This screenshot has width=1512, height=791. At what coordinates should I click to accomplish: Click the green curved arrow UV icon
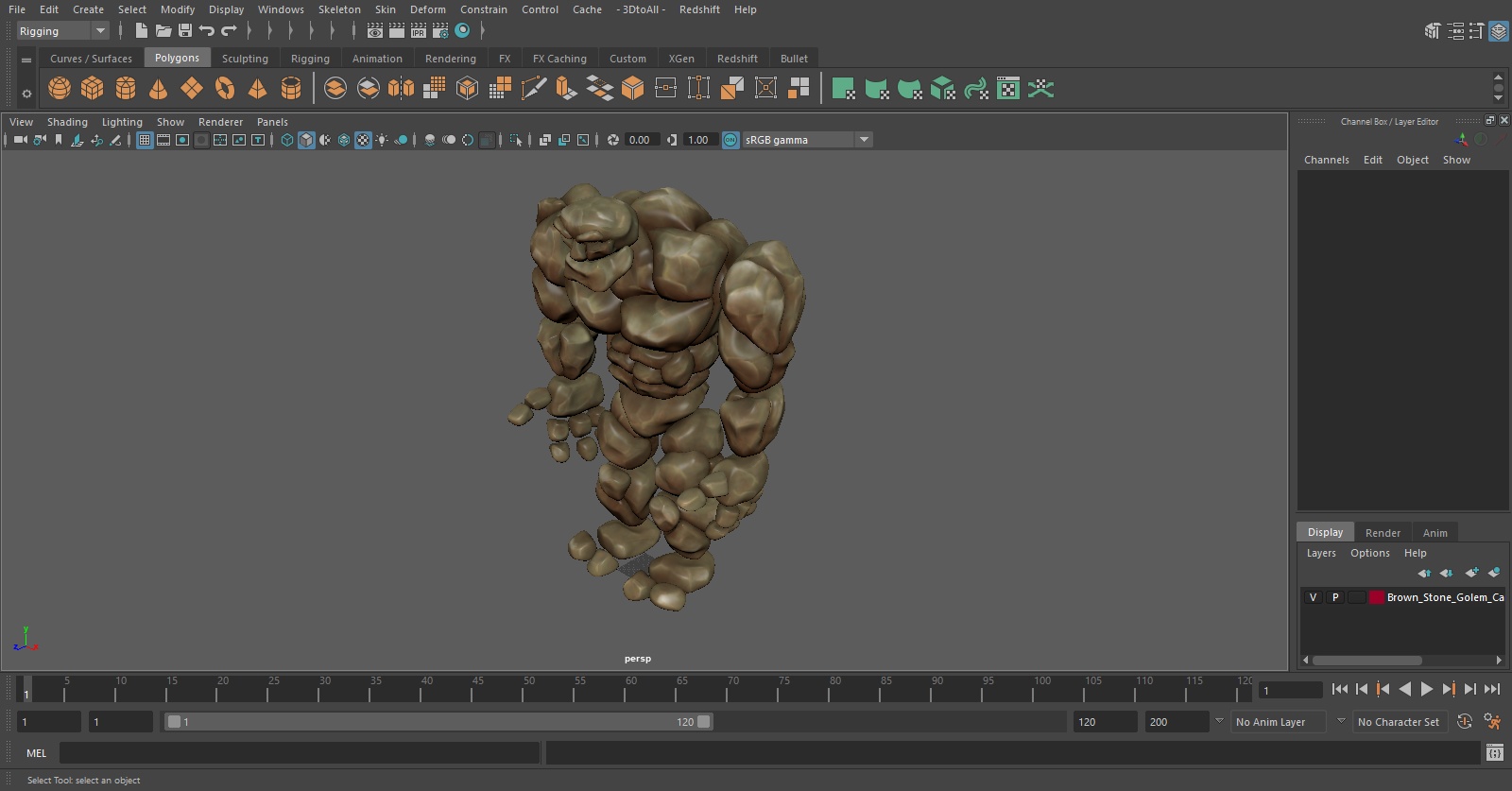975,89
